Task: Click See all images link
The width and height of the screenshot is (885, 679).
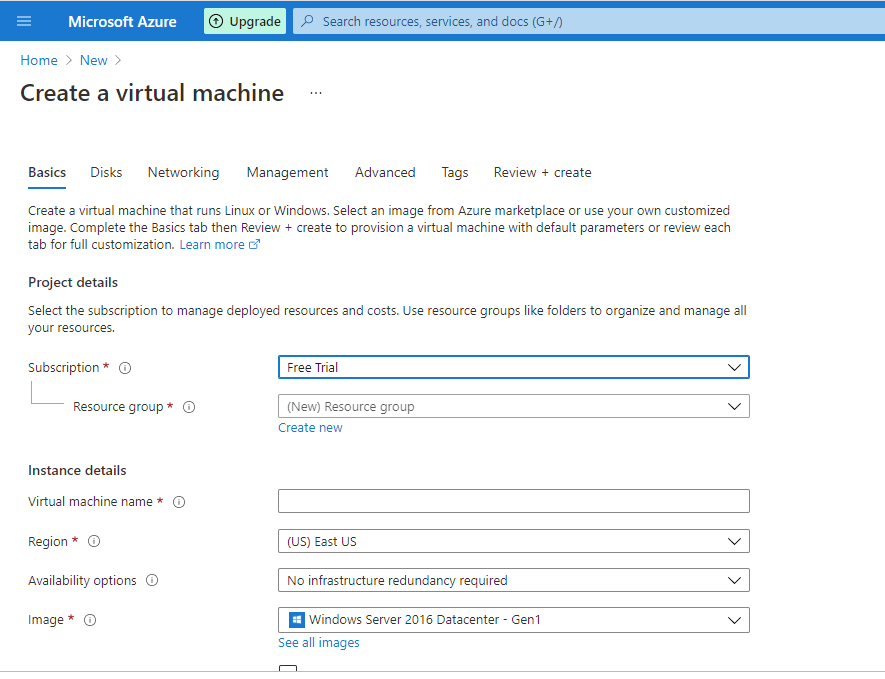Action: (x=319, y=643)
